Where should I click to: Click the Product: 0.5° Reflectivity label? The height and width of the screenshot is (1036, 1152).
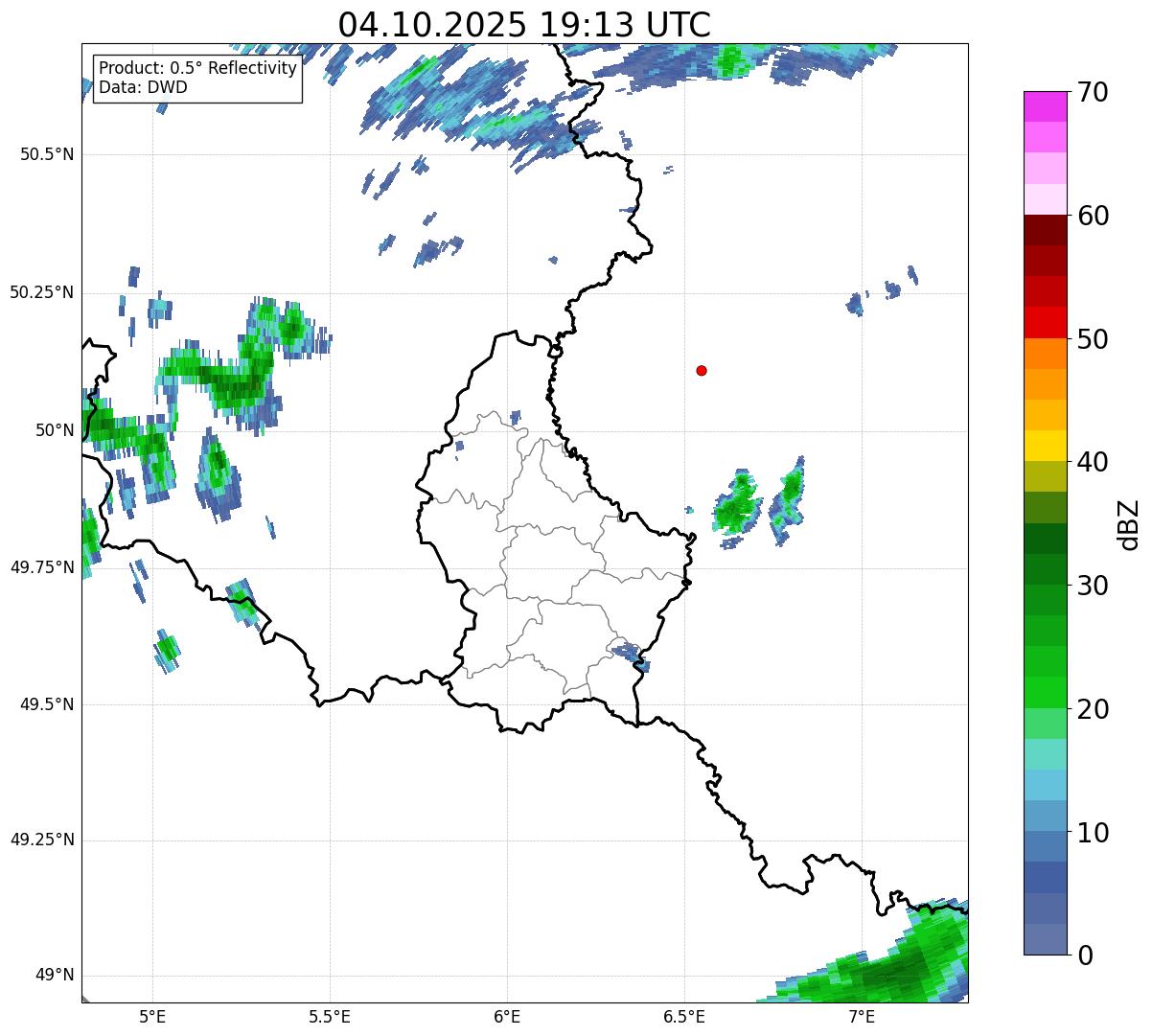(197, 69)
